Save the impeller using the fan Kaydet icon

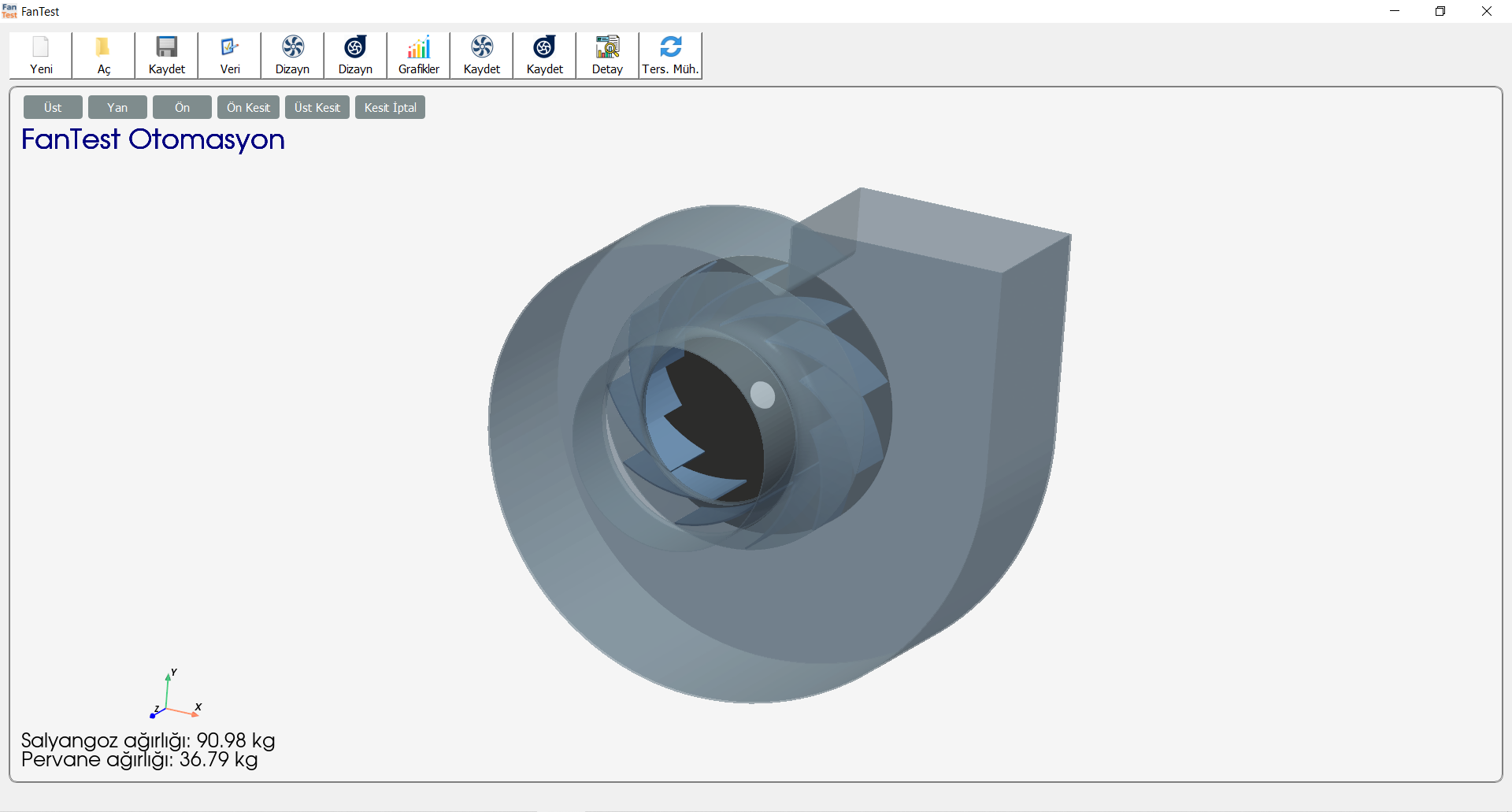[x=480, y=55]
